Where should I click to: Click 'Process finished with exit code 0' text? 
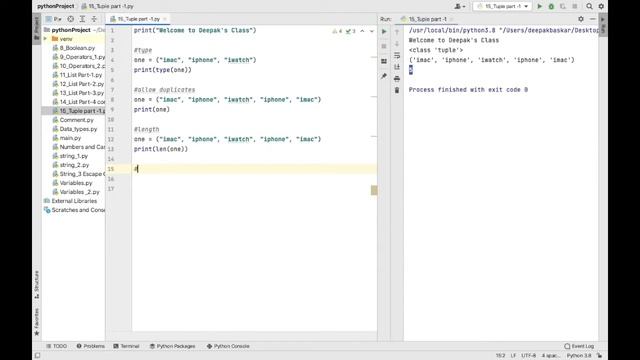point(468,90)
